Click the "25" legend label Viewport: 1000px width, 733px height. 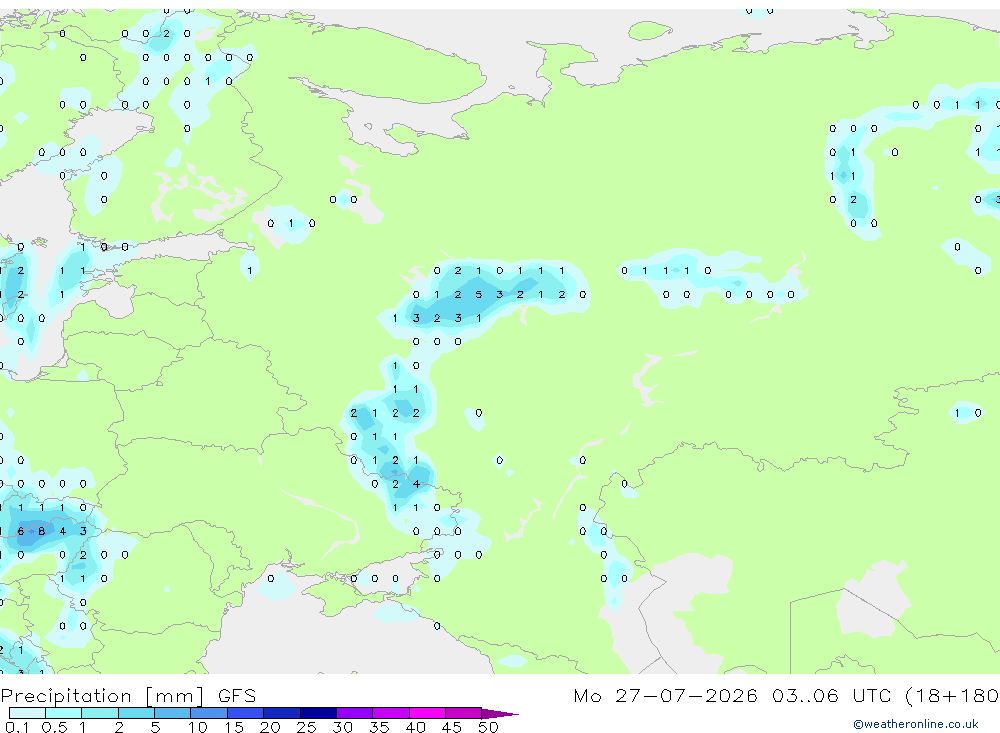(x=306, y=727)
